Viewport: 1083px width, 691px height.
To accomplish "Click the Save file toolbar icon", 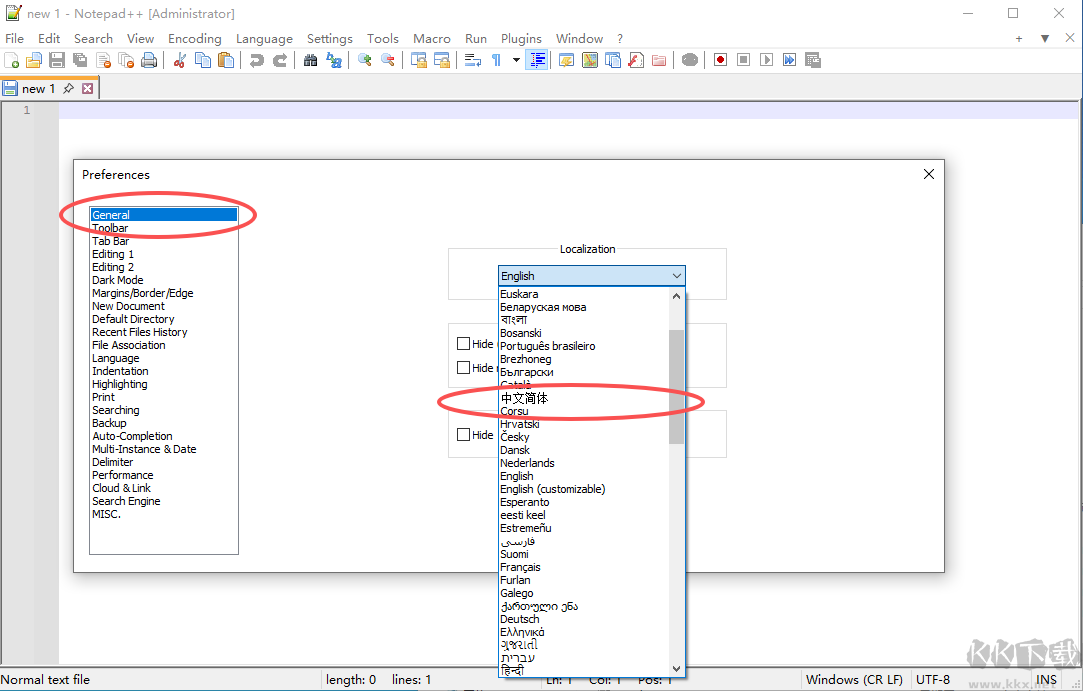I will (57, 60).
